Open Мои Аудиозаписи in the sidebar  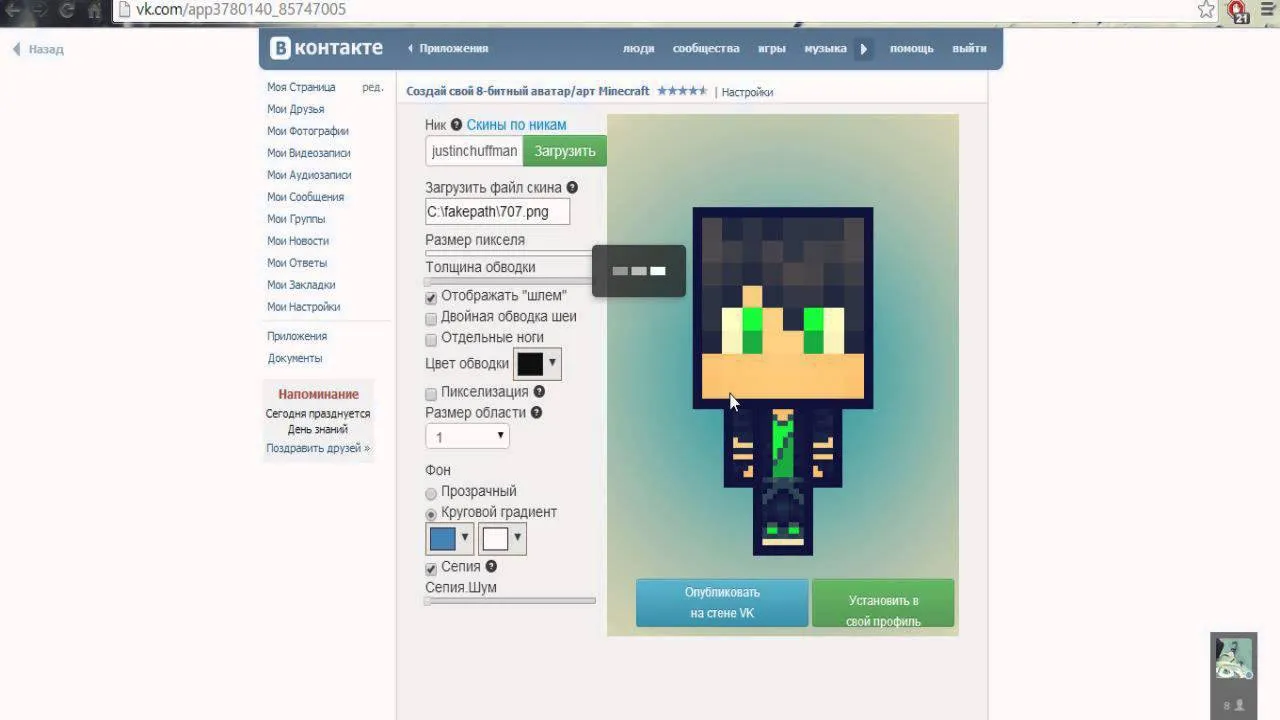309,175
